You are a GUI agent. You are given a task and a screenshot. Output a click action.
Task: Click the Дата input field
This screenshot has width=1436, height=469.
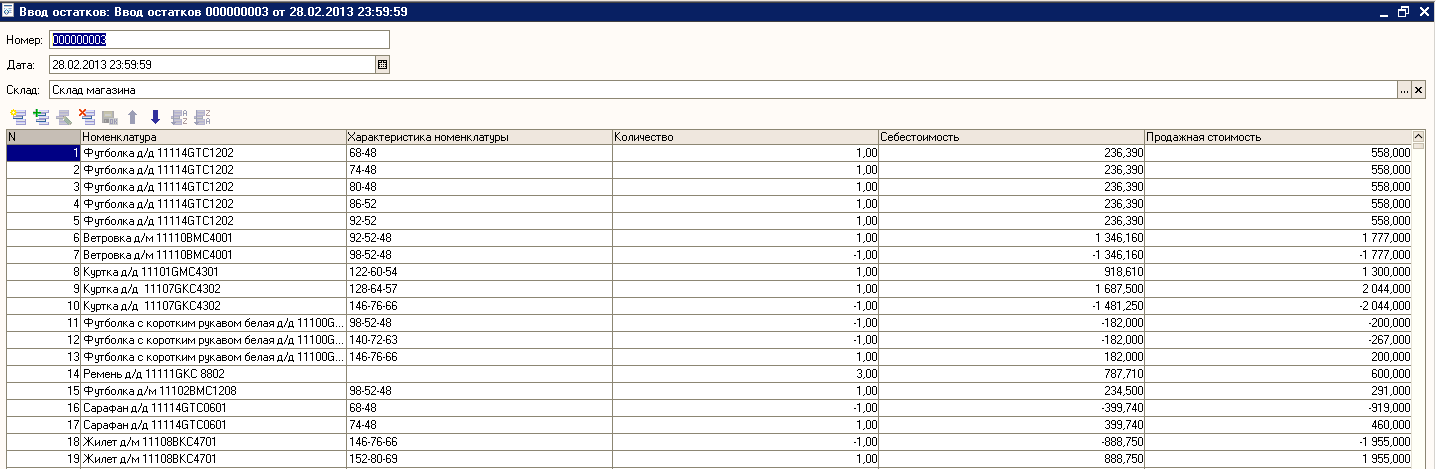tap(210, 65)
